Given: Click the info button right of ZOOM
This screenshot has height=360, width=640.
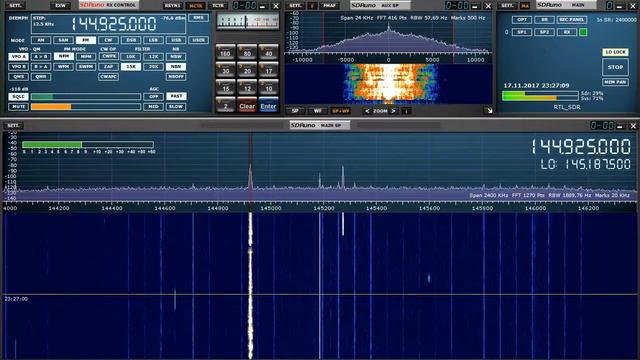Looking at the screenshot, I should click(407, 111).
